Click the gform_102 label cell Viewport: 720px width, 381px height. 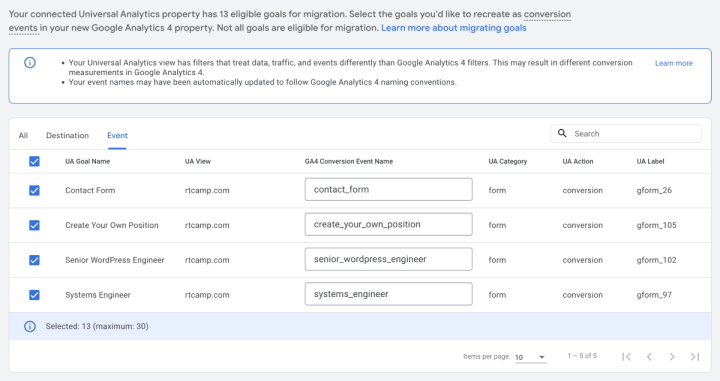[657, 260]
